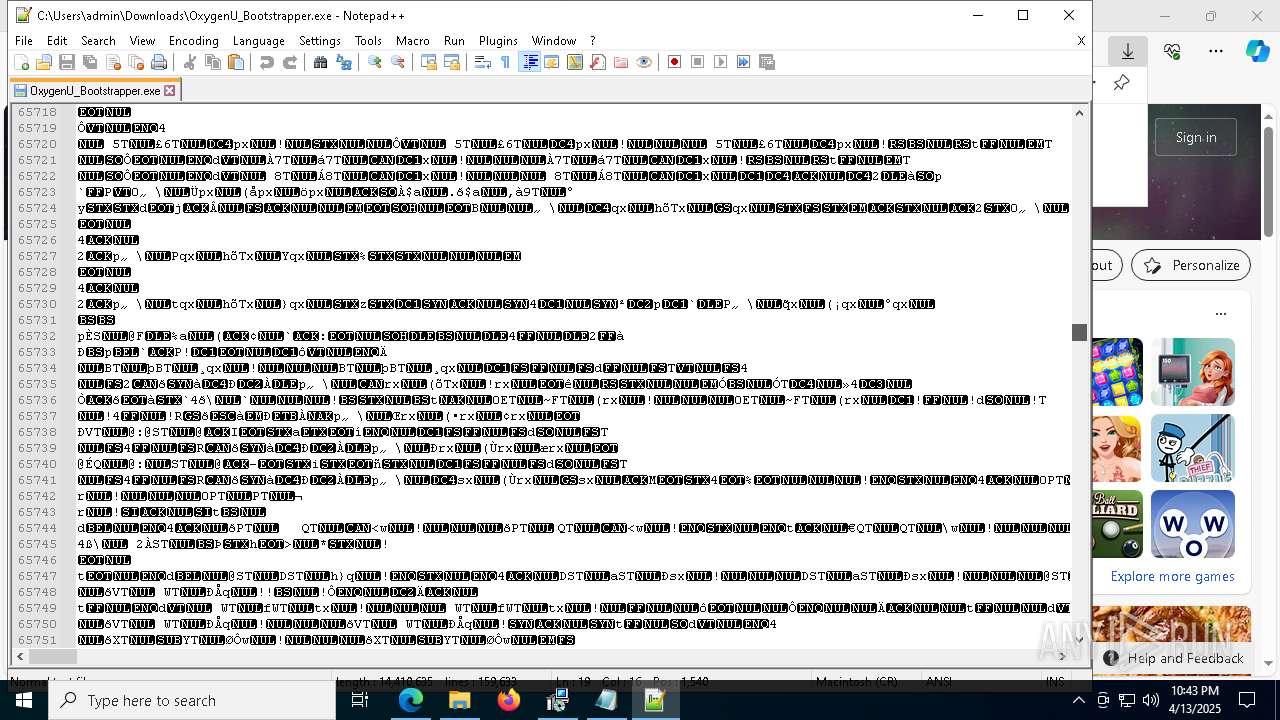Screen dimensions: 1280x720
Task: Play back the recorded macro icon
Action: pos(721,62)
